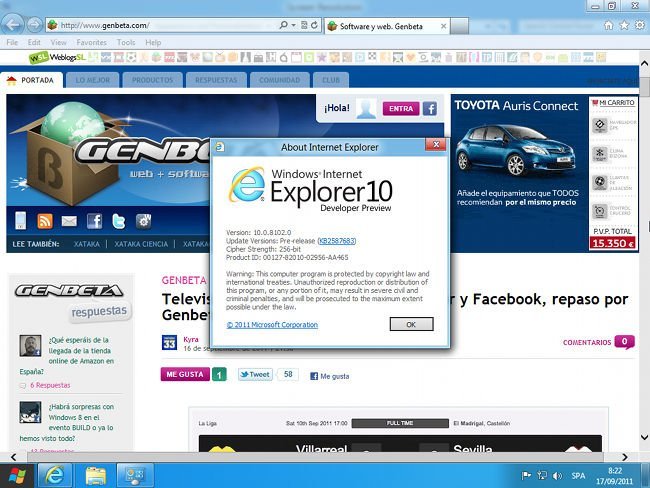Go forward with the browser Forward arrow
The image size is (650, 488).
click(x=34, y=25)
